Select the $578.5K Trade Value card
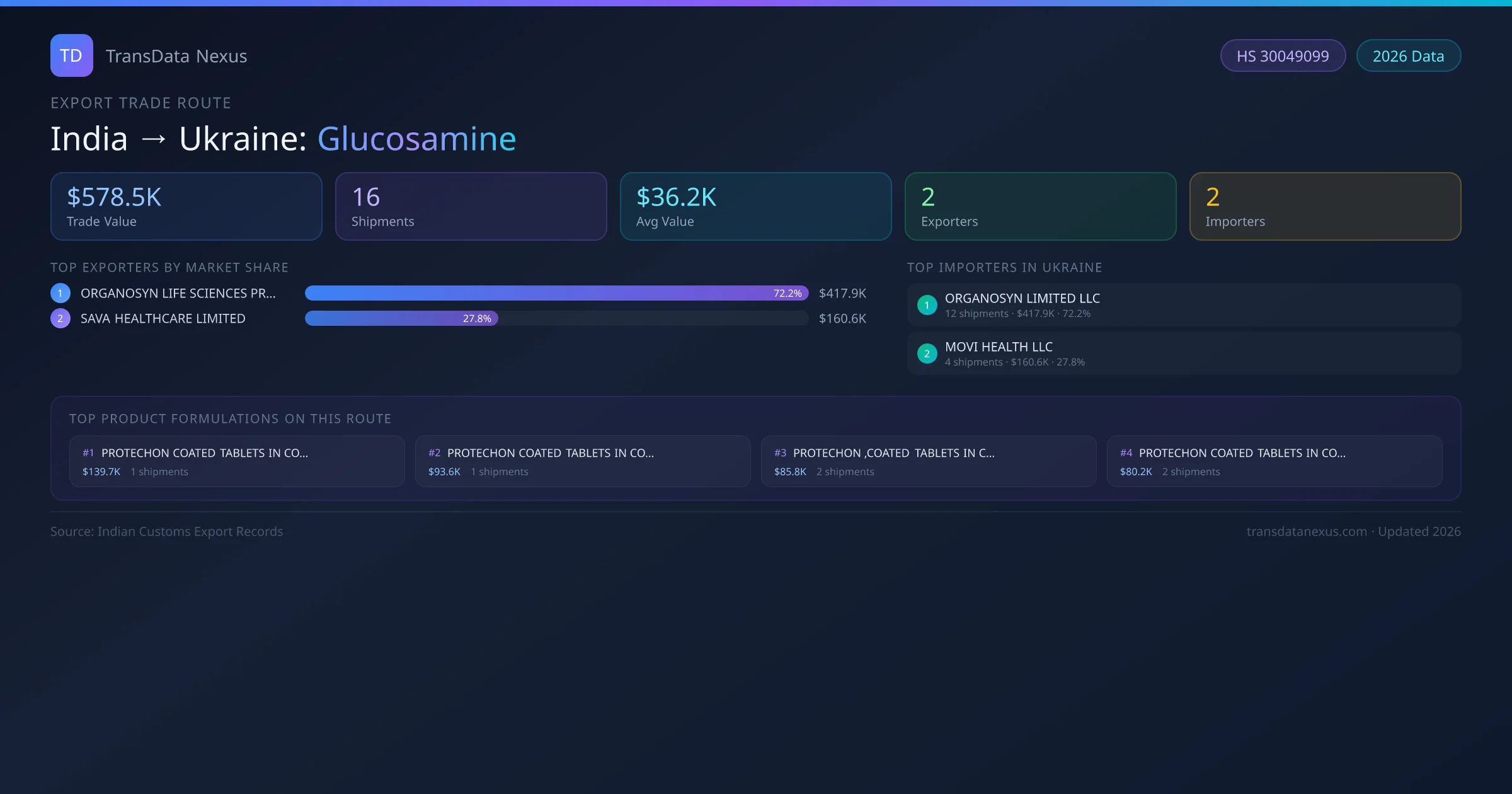The width and height of the screenshot is (1512, 794). click(186, 207)
